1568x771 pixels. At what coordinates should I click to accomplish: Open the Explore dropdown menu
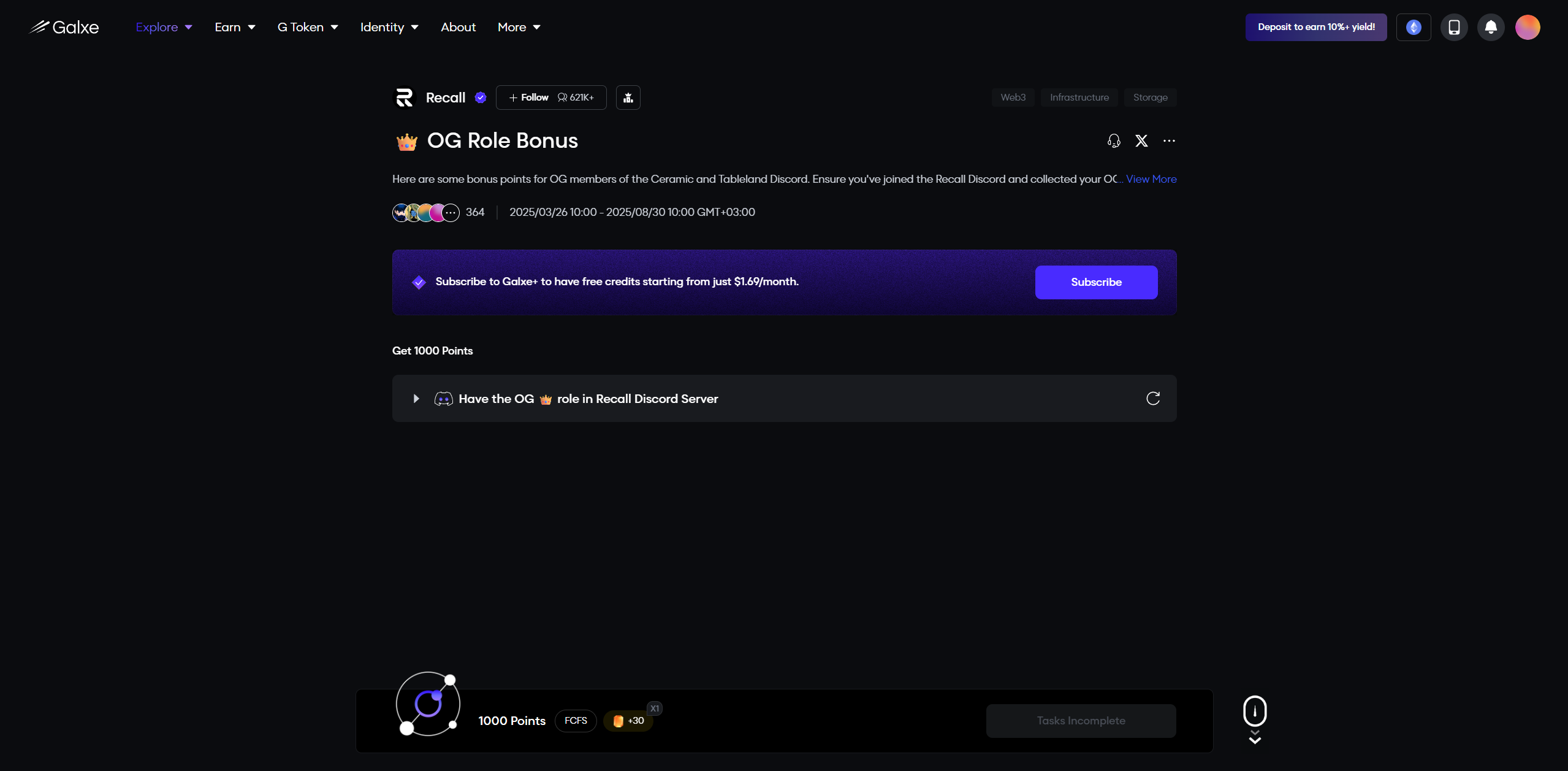tap(164, 27)
